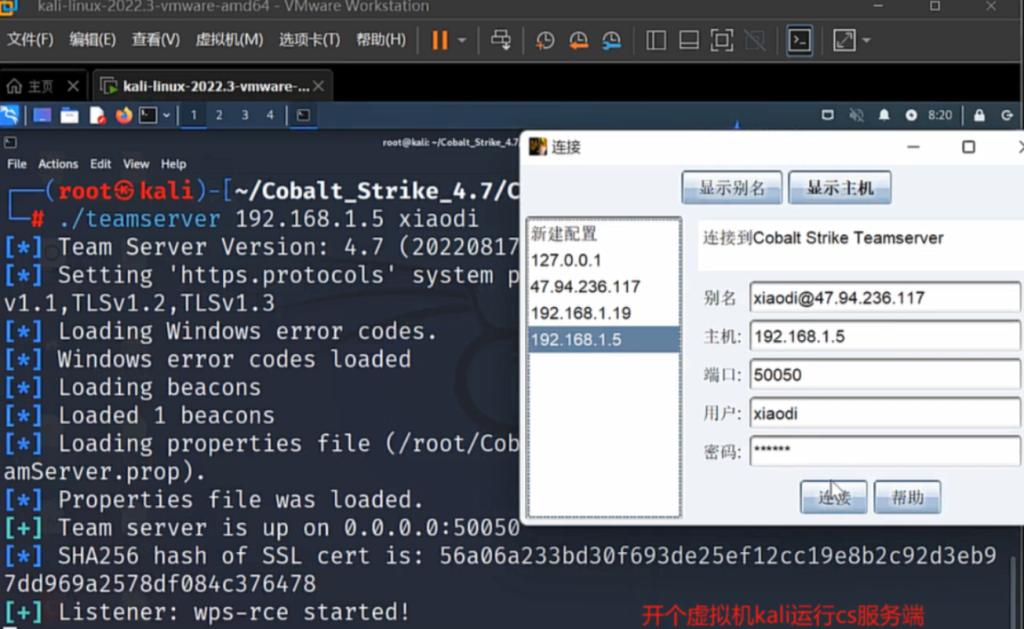
Task: Switch to the 主页 home tab
Action: pos(31,86)
